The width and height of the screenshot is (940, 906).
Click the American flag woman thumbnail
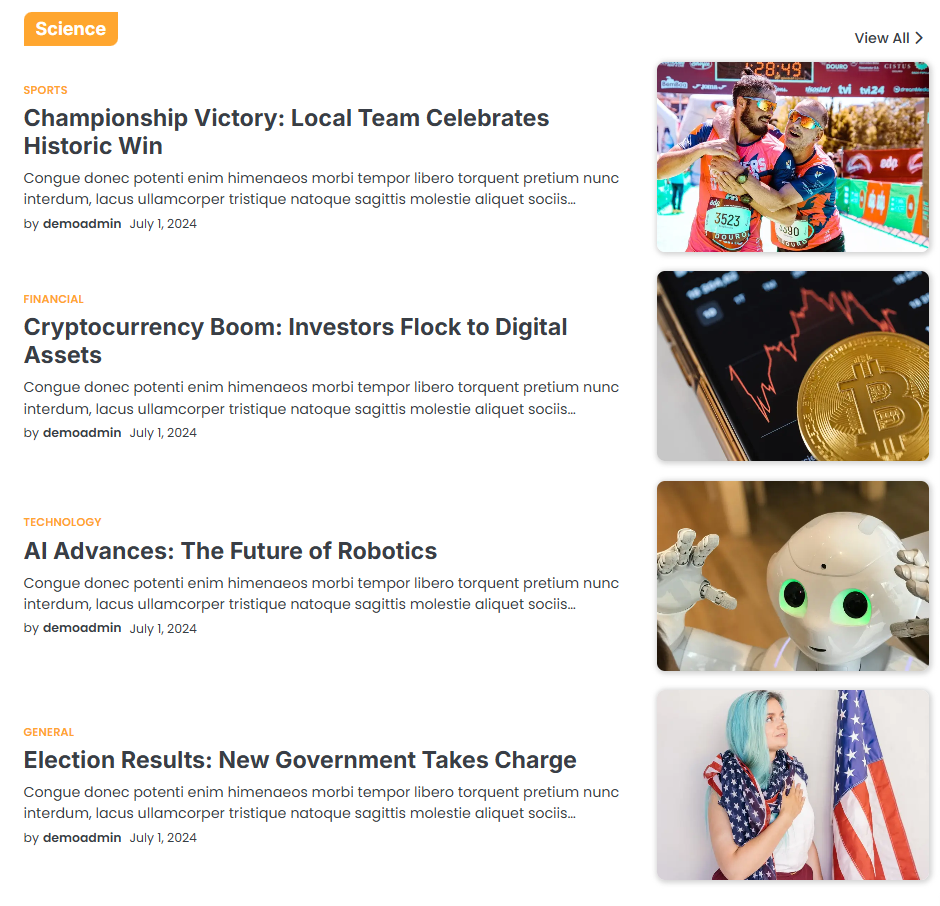[793, 785]
